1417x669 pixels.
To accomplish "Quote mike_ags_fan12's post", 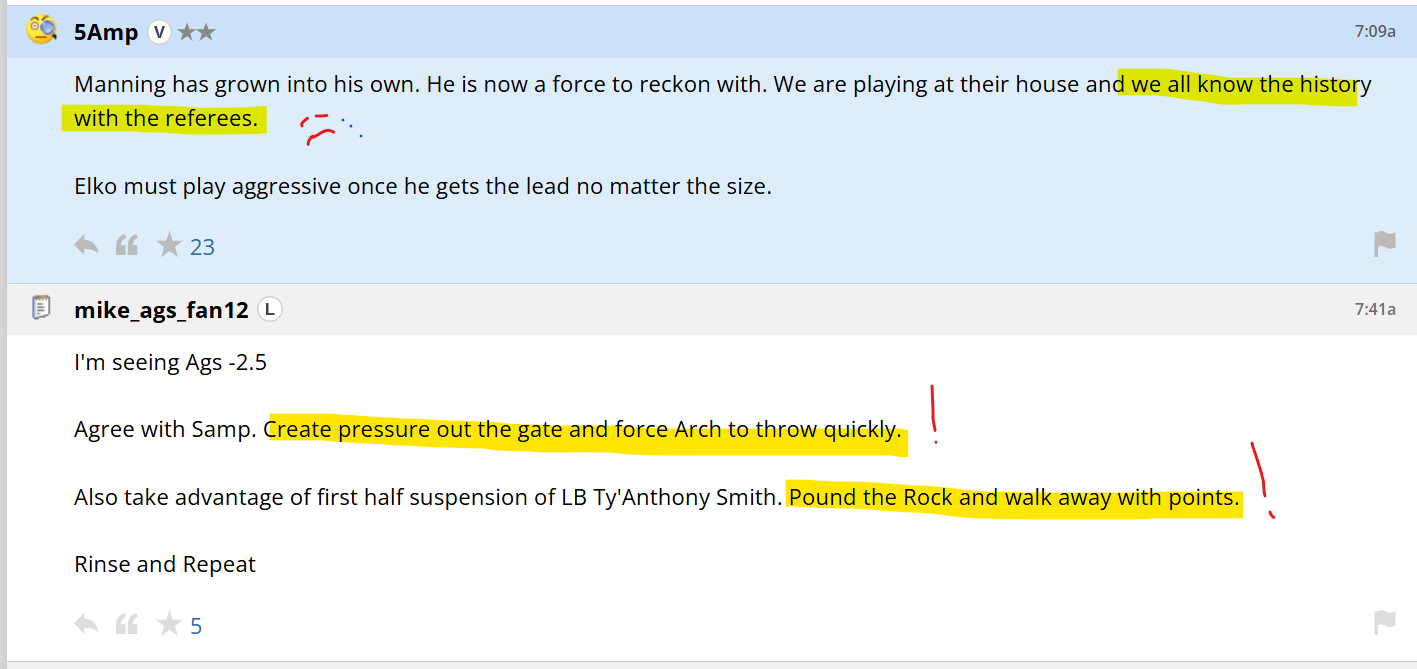I will pyautogui.click(x=127, y=625).
